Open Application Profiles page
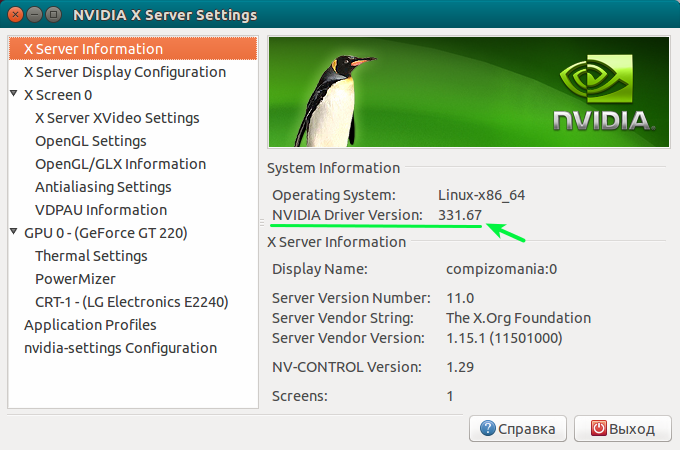 pos(90,325)
